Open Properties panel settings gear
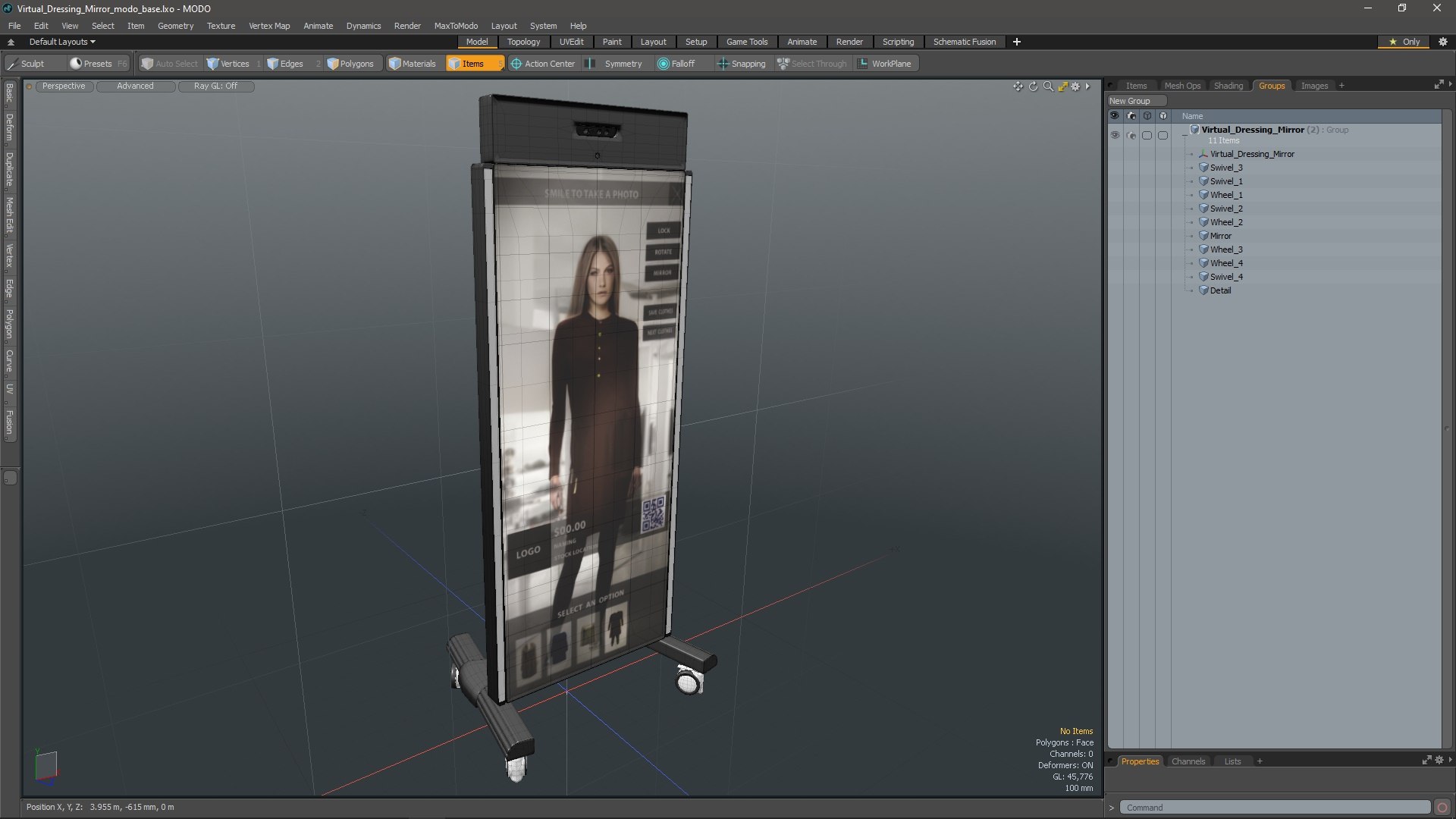The width and height of the screenshot is (1456, 819). click(x=1439, y=761)
